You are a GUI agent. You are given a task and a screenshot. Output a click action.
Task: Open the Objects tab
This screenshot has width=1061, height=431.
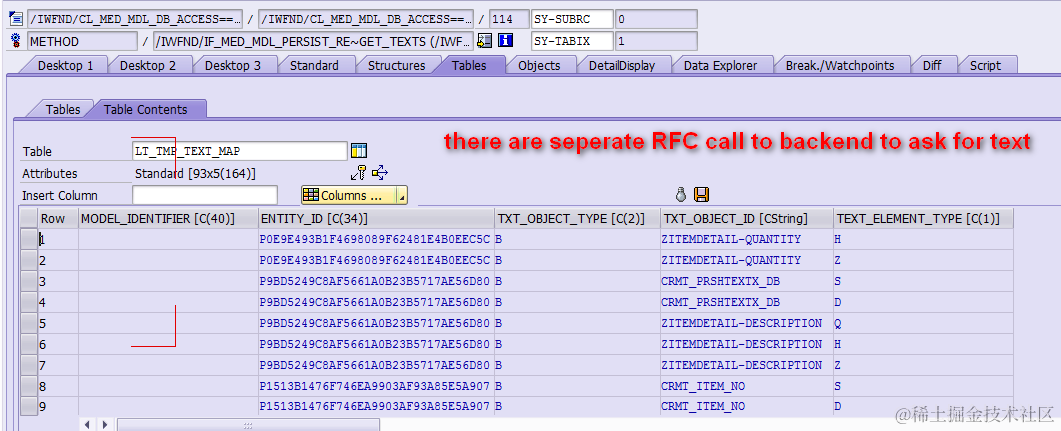click(x=539, y=65)
